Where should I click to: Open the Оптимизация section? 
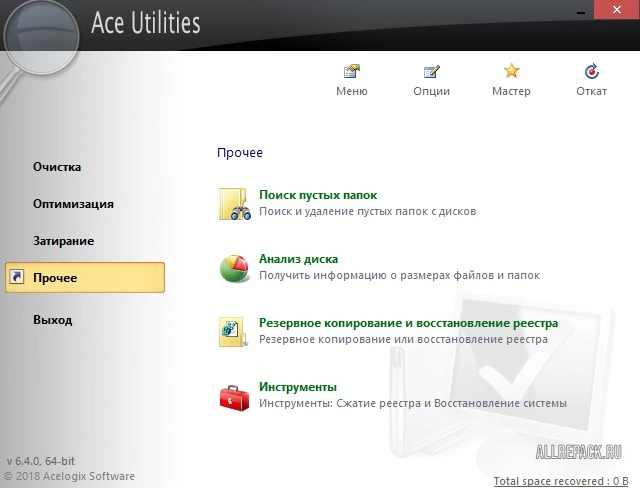point(73,204)
